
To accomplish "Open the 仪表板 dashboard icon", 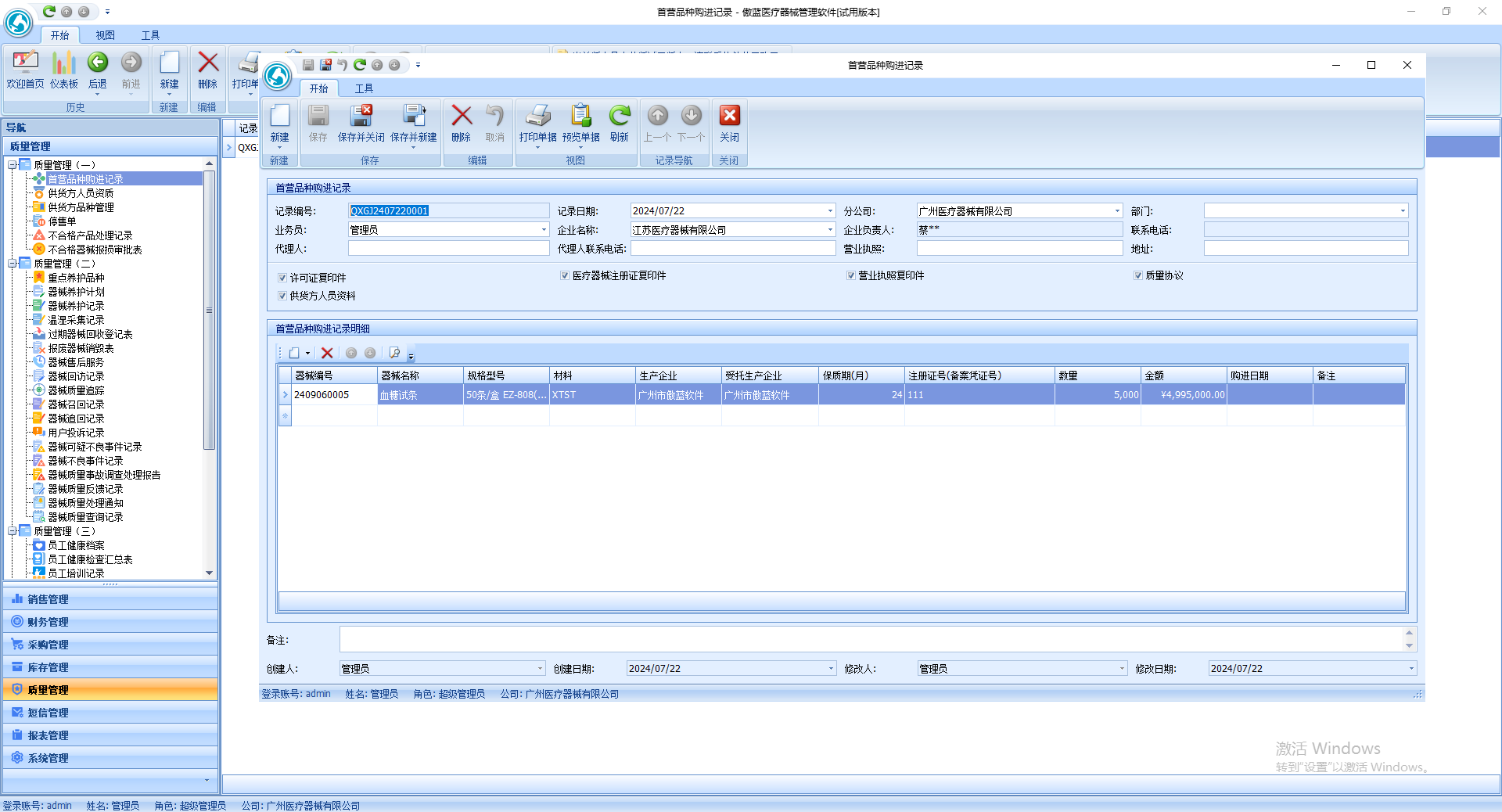I will (64, 64).
